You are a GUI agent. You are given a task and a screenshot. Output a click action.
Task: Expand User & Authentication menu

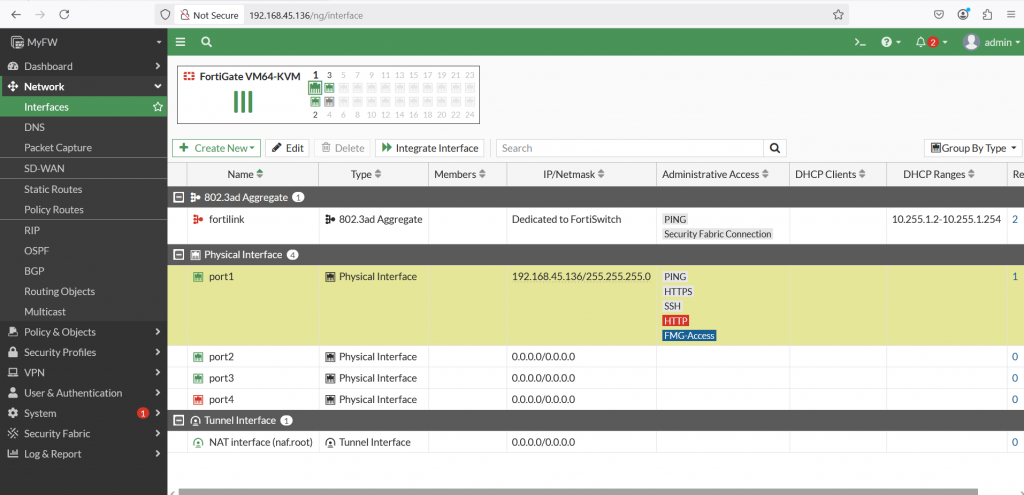pyautogui.click(x=84, y=393)
